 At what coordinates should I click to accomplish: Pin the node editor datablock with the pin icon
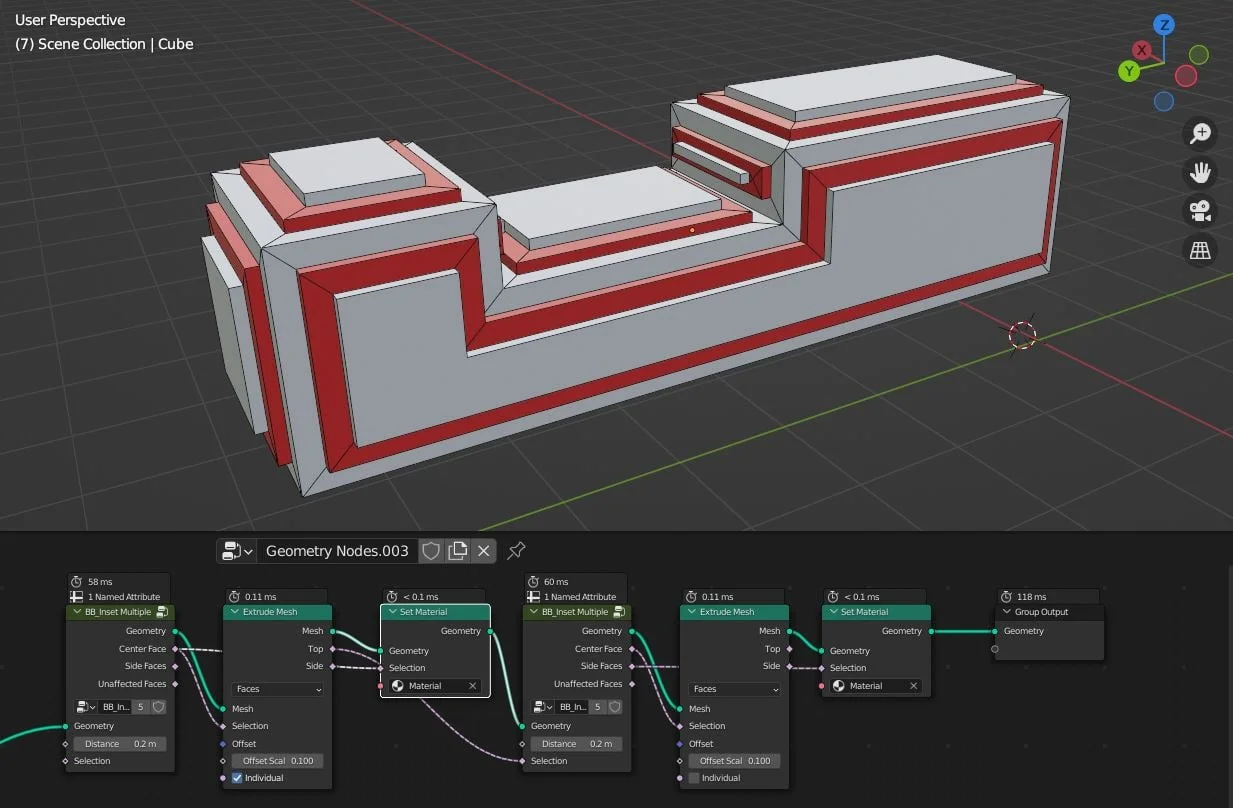click(516, 550)
